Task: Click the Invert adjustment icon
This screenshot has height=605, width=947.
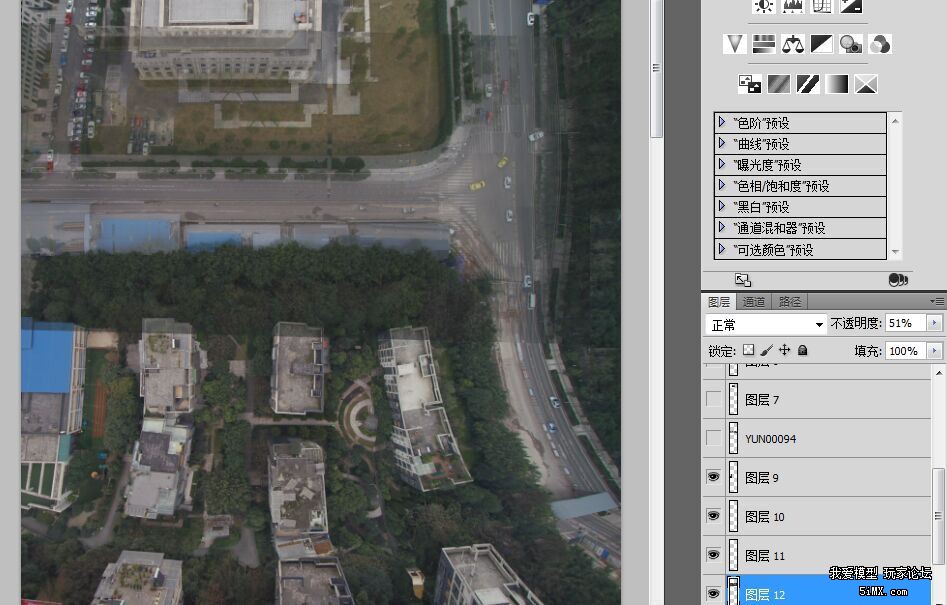Action: (749, 84)
